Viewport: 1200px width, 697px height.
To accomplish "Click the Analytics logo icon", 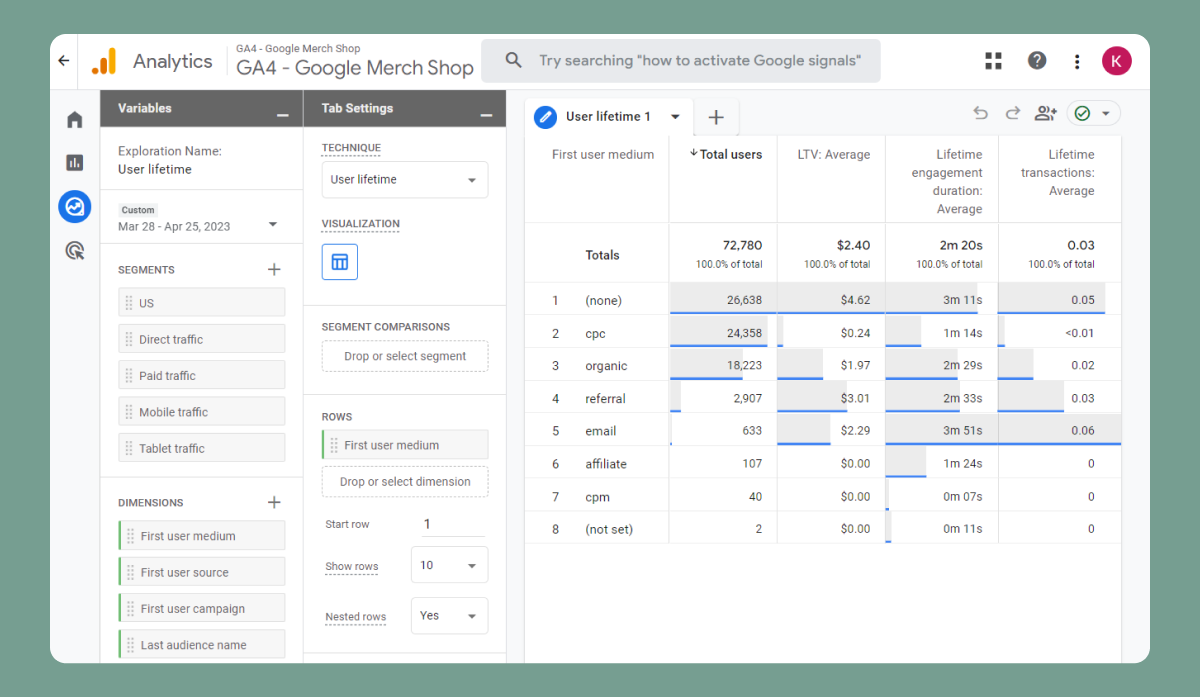I will 104,61.
